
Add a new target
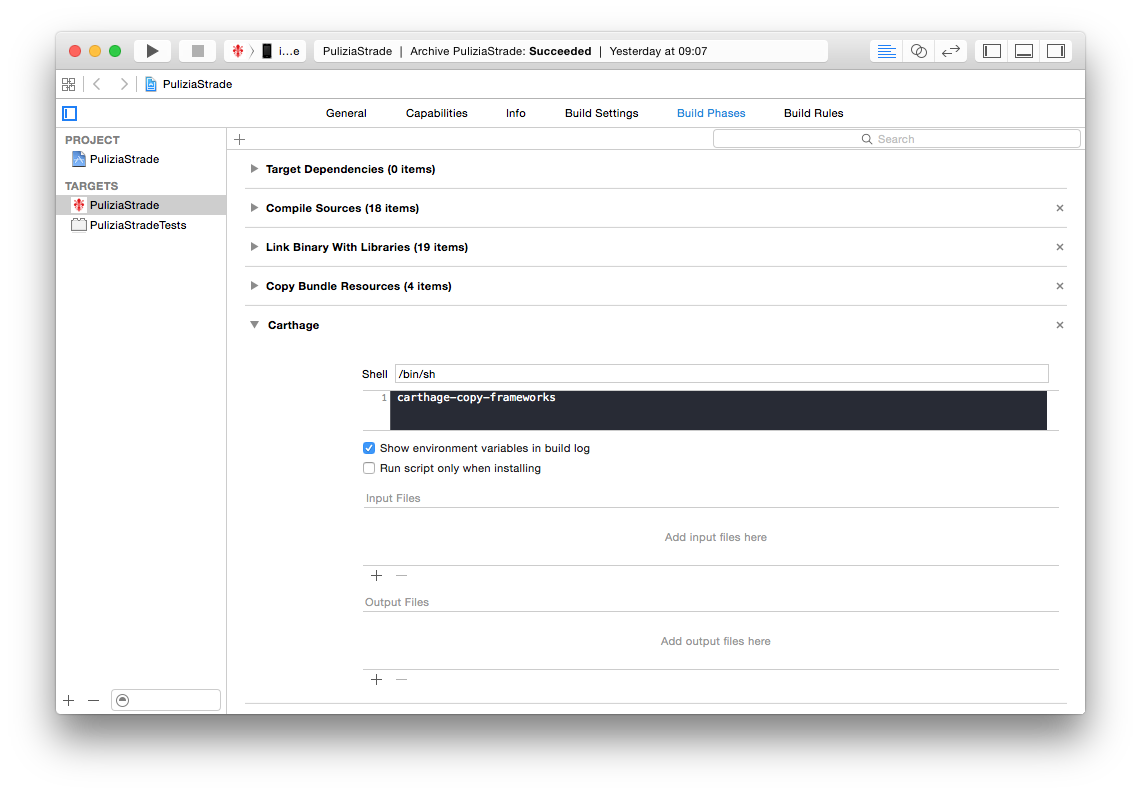pyautogui.click(x=68, y=701)
